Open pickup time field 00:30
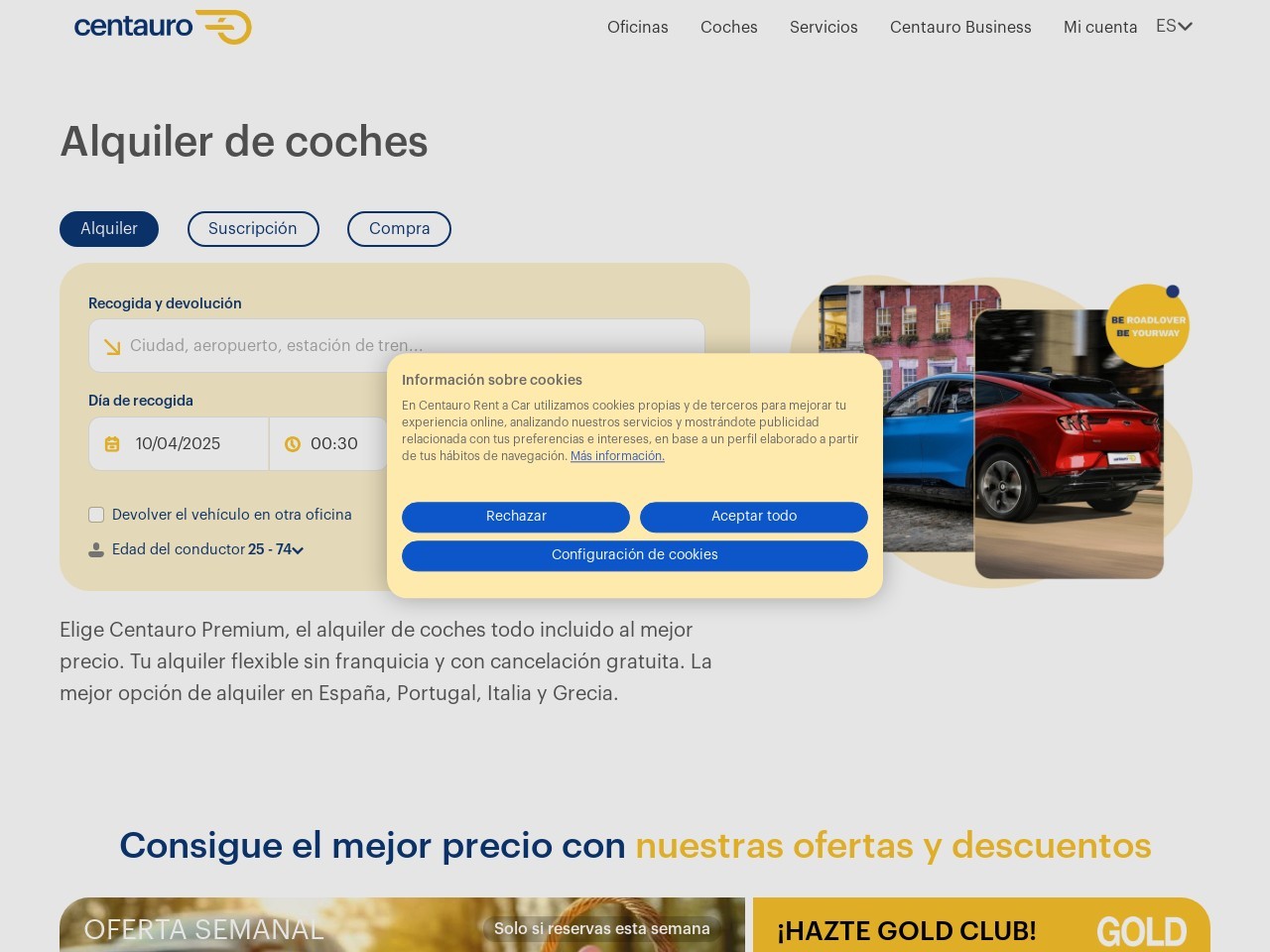Viewport: 1270px width, 952px height. click(x=328, y=444)
